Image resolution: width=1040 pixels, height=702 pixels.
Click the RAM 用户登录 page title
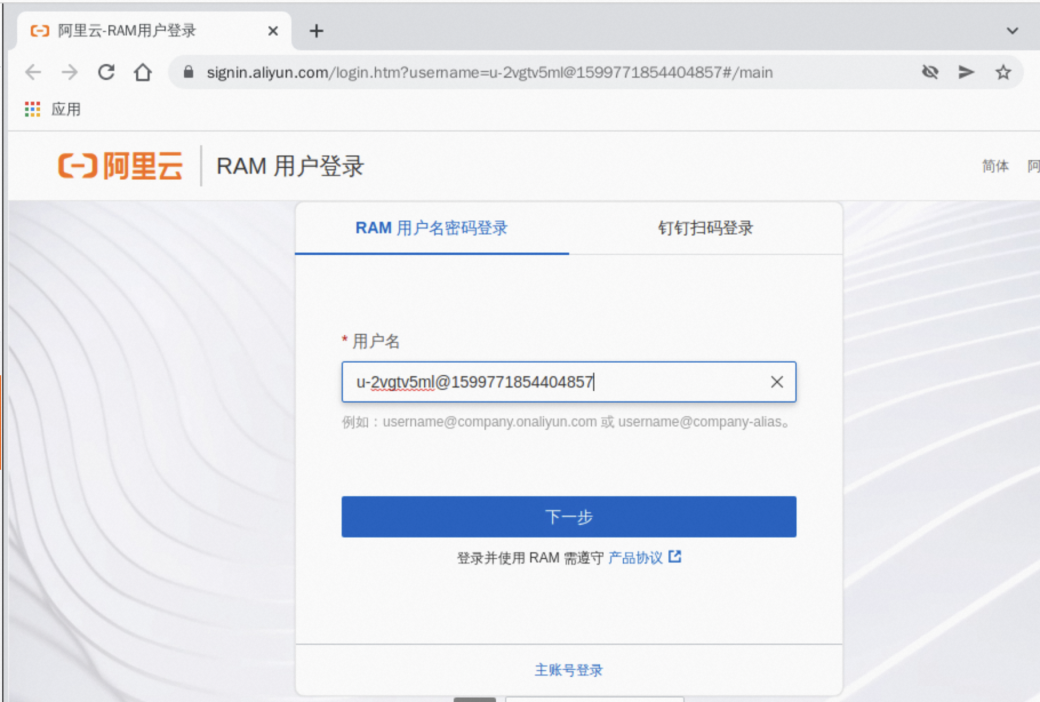click(290, 166)
